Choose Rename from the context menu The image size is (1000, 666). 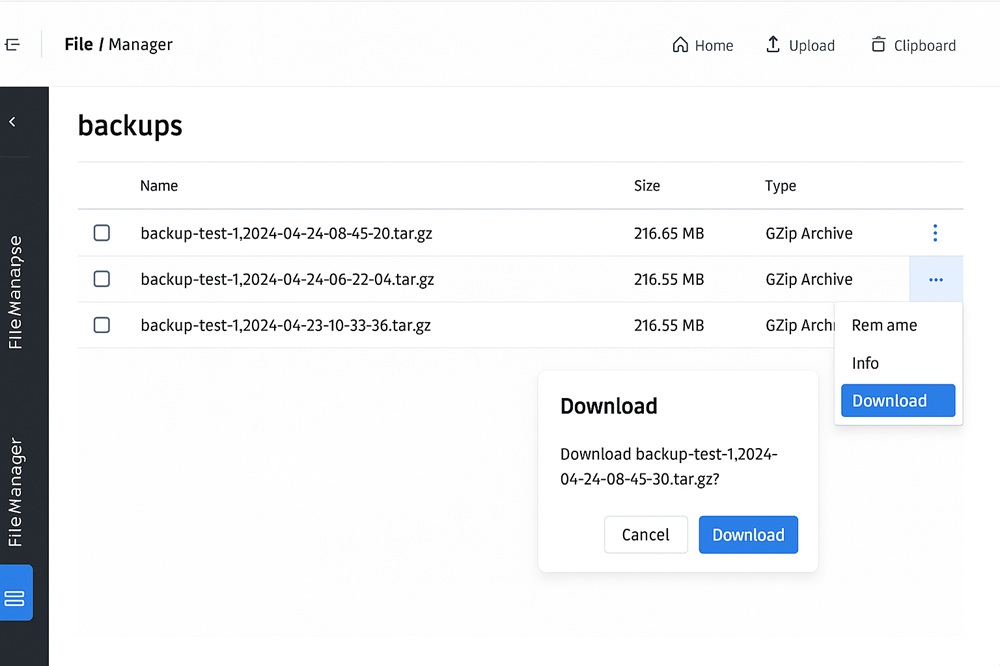click(x=884, y=325)
